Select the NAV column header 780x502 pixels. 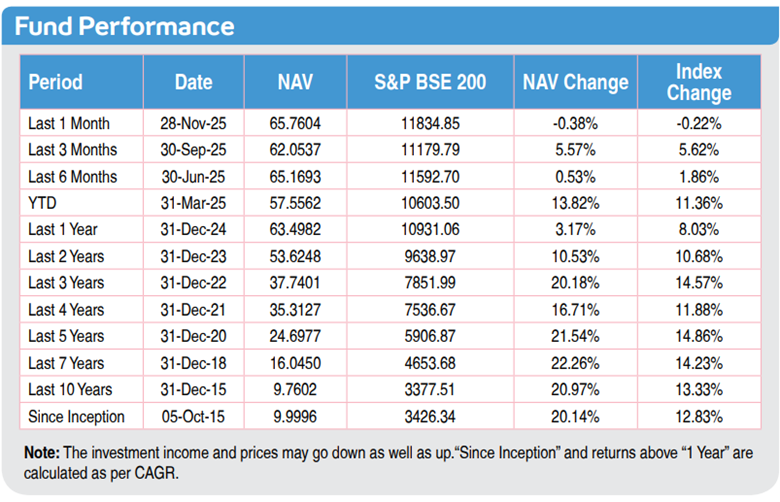[x=295, y=82]
